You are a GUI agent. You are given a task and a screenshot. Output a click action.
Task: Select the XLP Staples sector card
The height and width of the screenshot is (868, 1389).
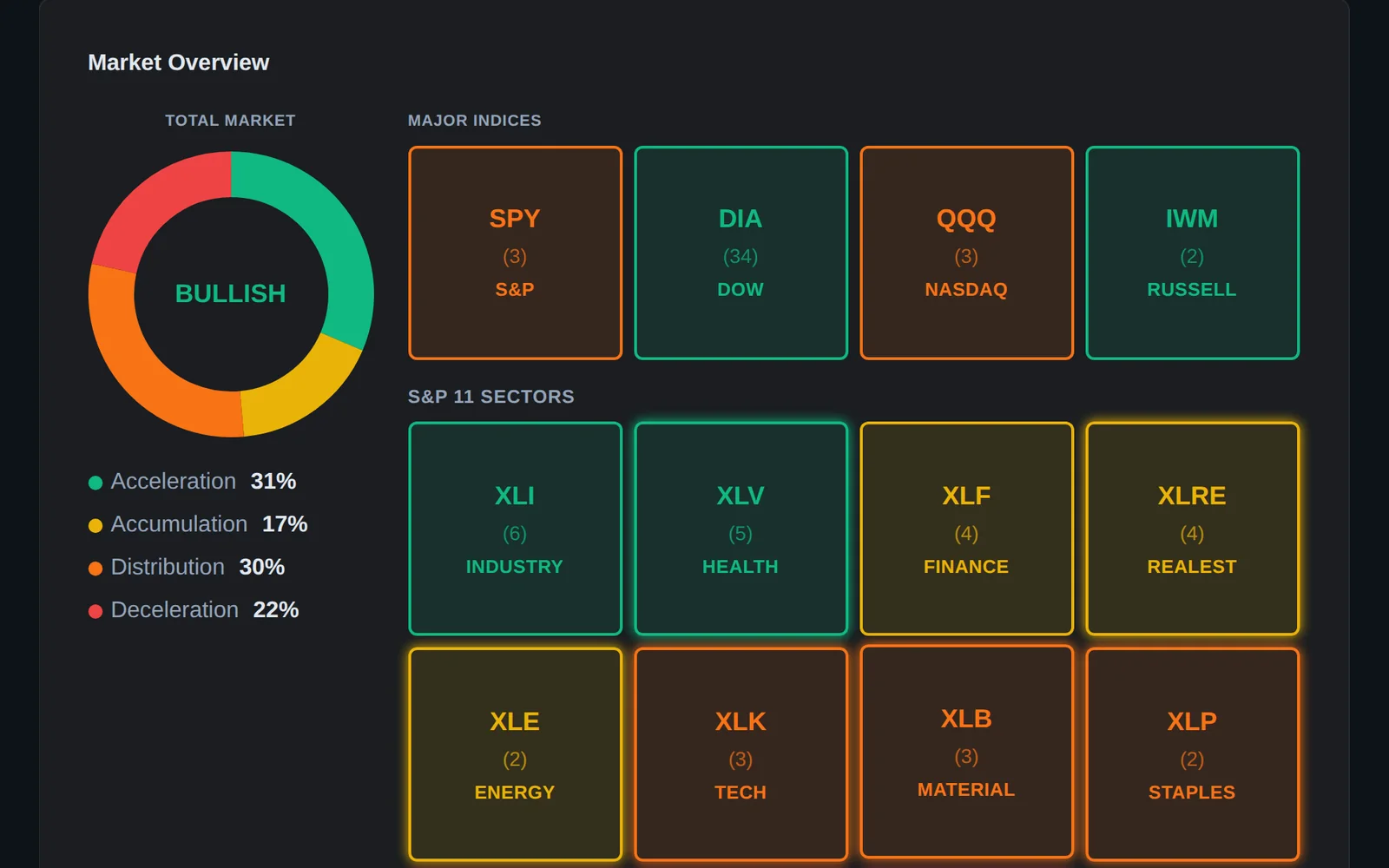pyautogui.click(x=1192, y=754)
